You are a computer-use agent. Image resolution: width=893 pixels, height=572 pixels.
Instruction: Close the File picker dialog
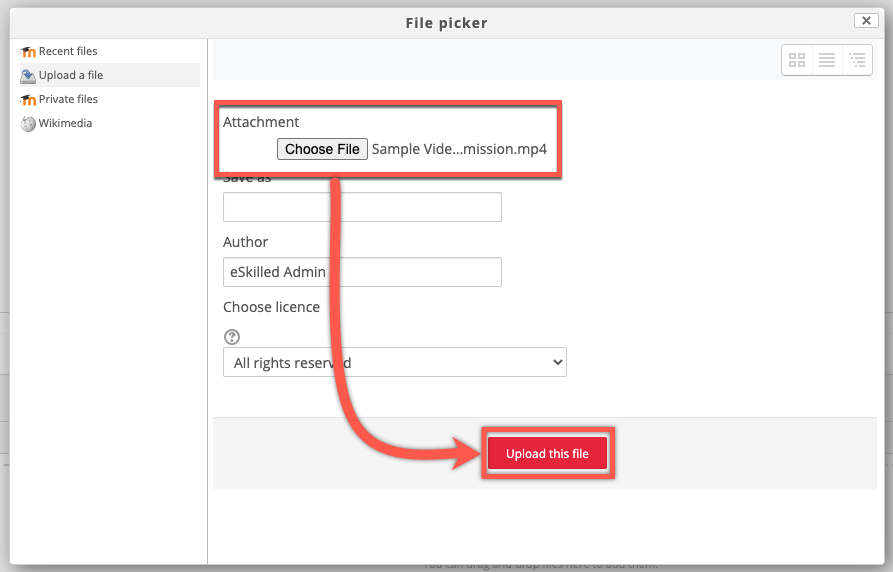coord(866,21)
